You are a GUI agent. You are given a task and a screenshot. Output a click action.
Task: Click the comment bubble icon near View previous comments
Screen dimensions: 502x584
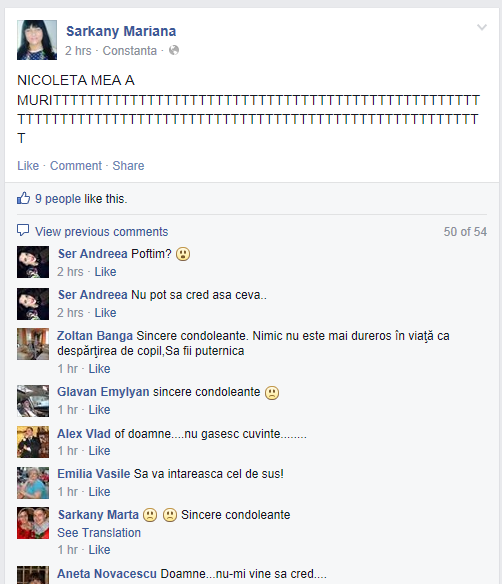(23, 231)
